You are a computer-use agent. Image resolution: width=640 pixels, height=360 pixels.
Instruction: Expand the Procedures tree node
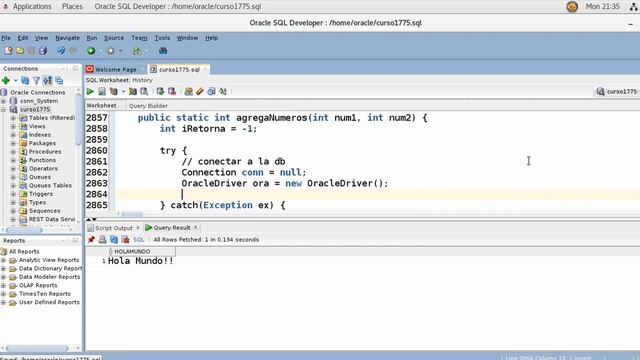point(13,152)
